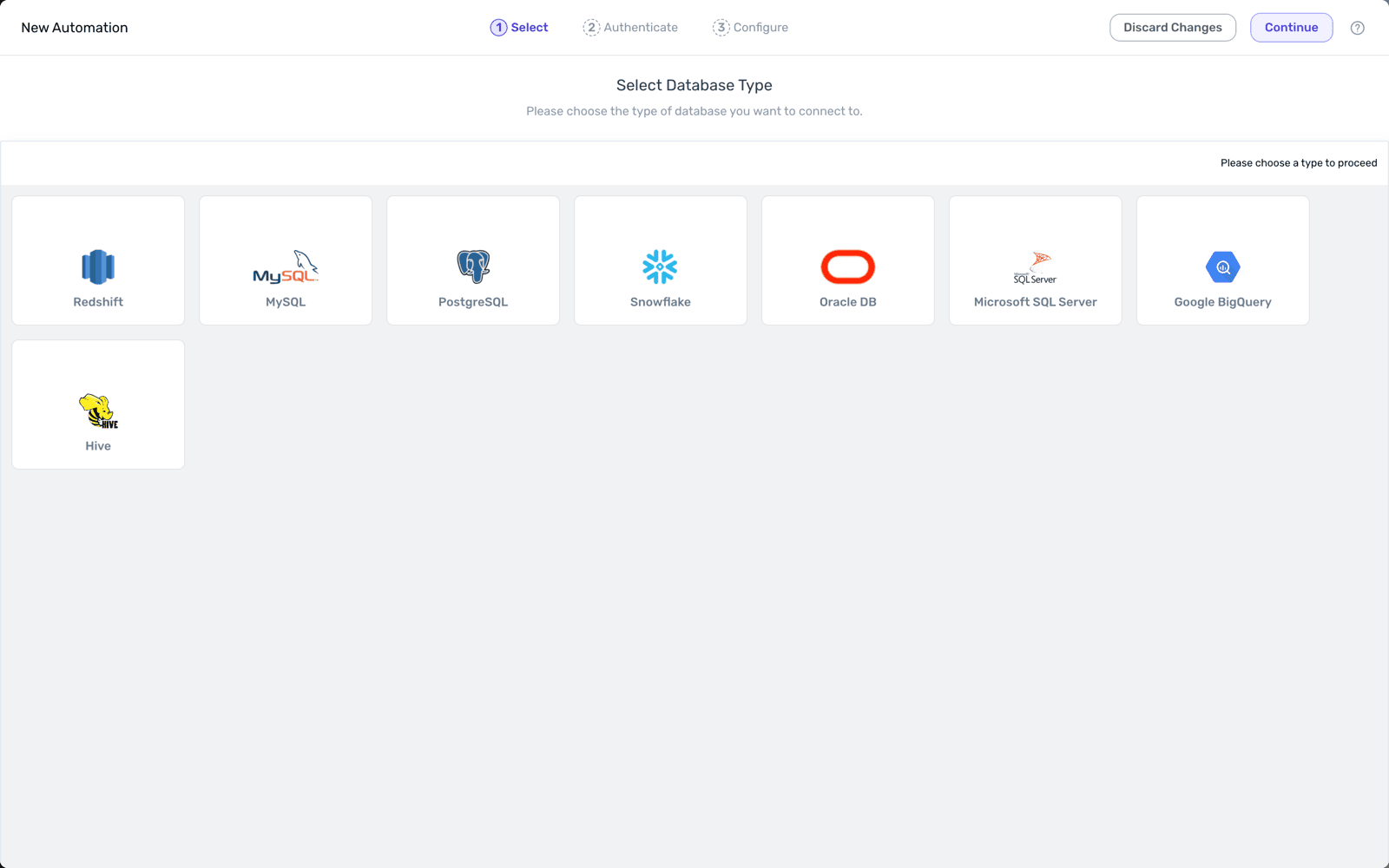Go to step 1 Select
The width and height of the screenshot is (1389, 868).
[519, 28]
